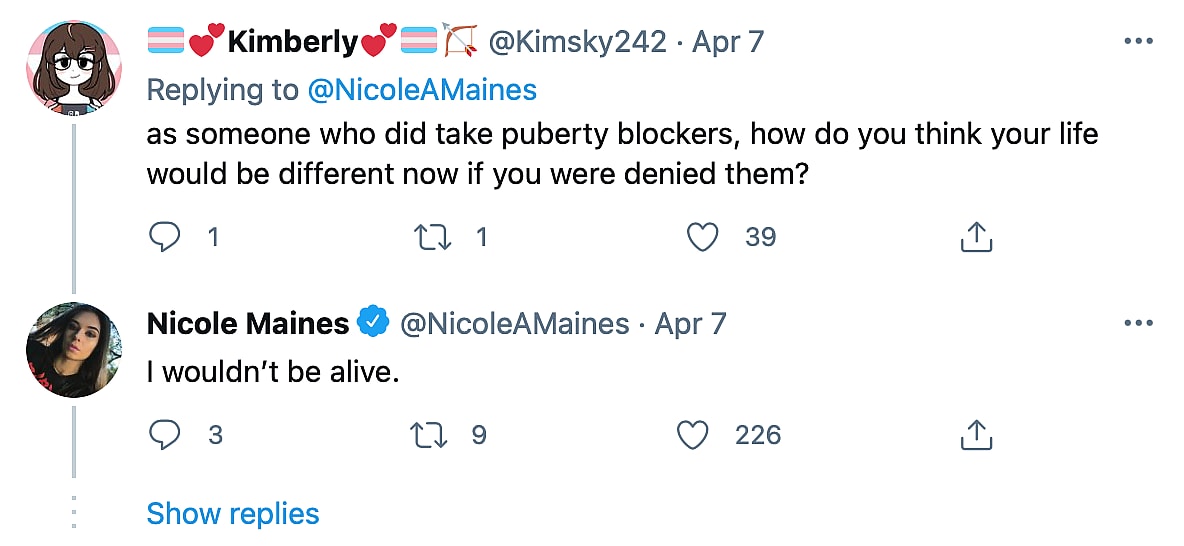The width and height of the screenshot is (1184, 546).
Task: Reply to Kimberly's tweet
Action: point(162,237)
